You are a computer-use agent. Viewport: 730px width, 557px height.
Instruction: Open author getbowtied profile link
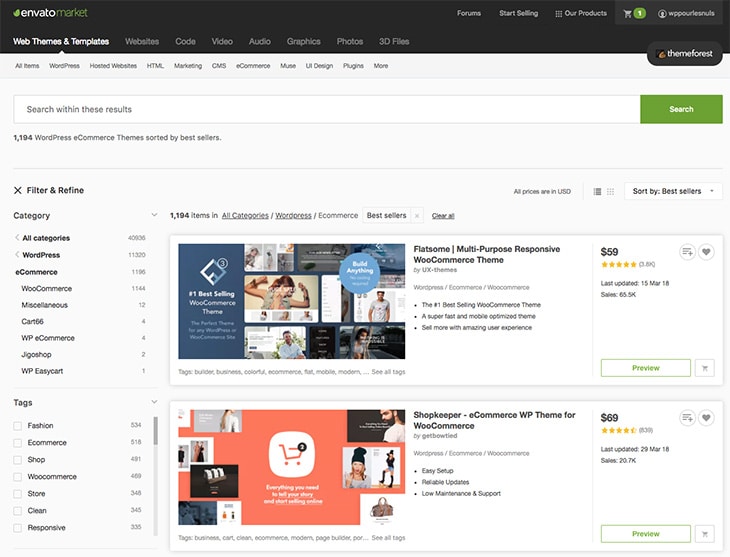(439, 435)
